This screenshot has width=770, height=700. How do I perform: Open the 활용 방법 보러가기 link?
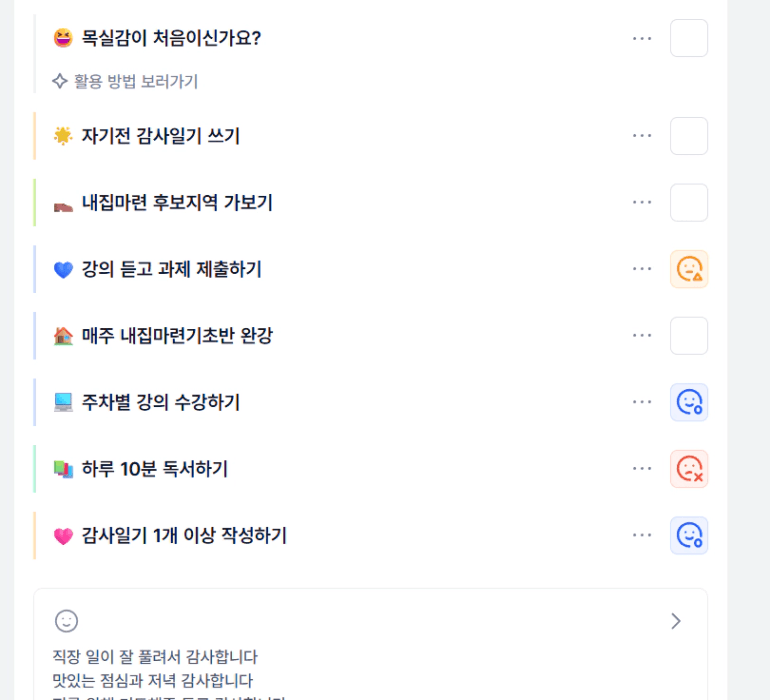pos(135,82)
